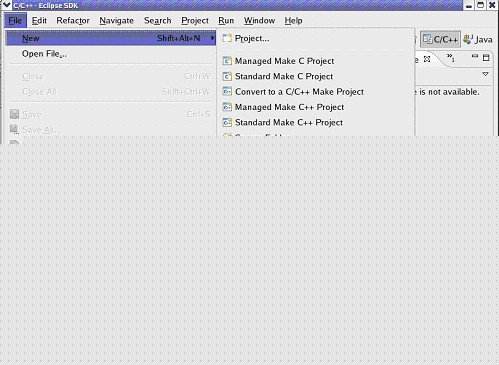Click the Managed Make C++ Project icon

click(227, 107)
